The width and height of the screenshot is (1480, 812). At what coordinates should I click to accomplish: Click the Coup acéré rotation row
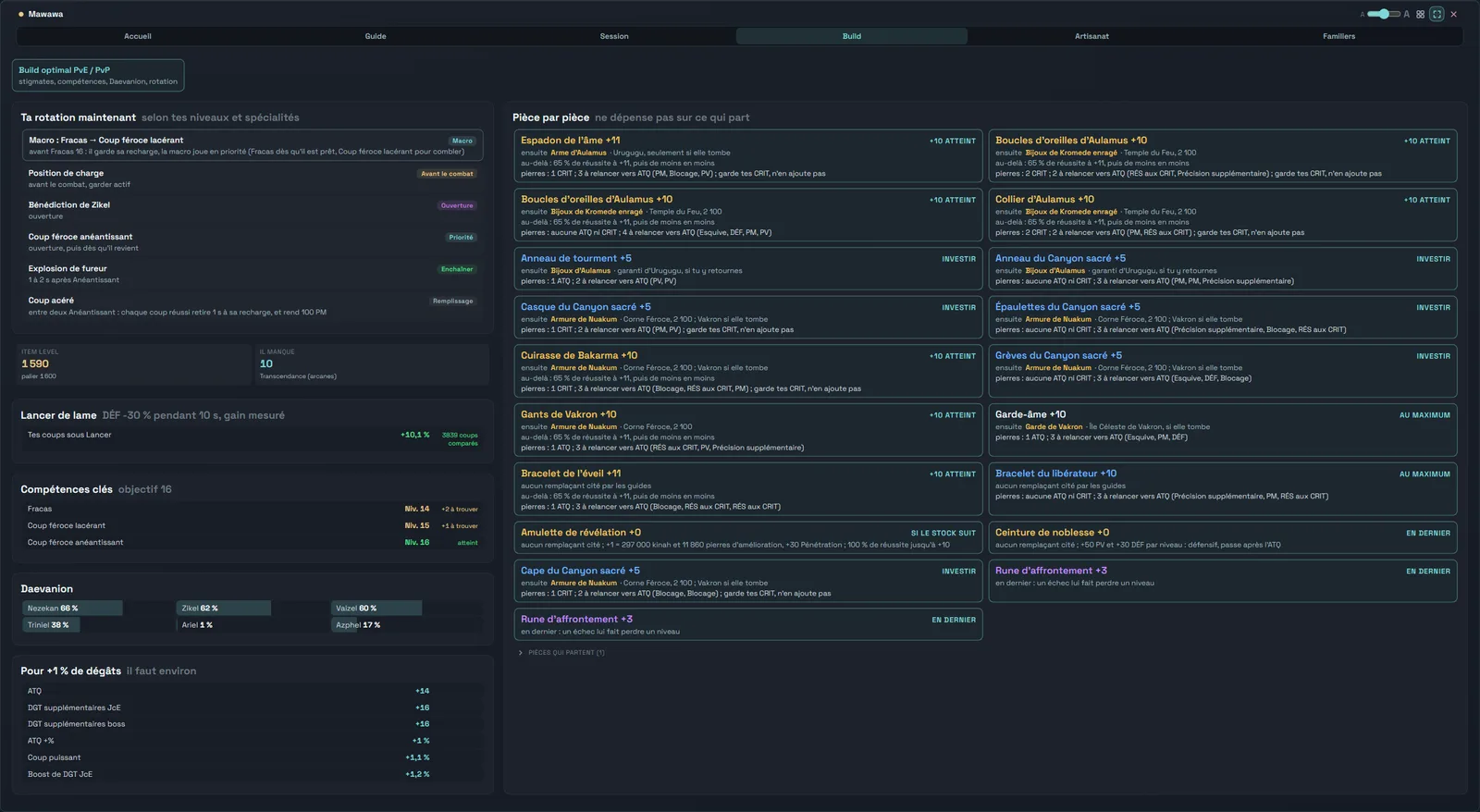(x=253, y=306)
